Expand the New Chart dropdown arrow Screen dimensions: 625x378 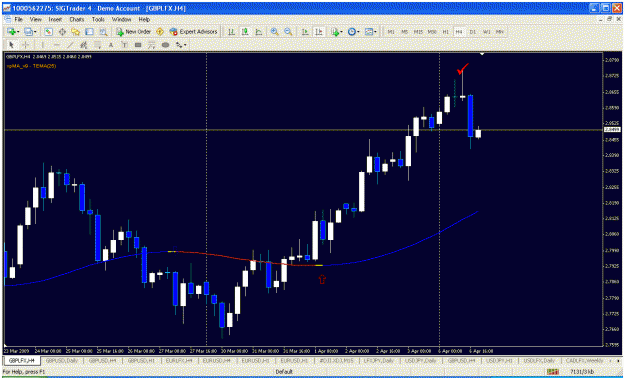[18, 32]
